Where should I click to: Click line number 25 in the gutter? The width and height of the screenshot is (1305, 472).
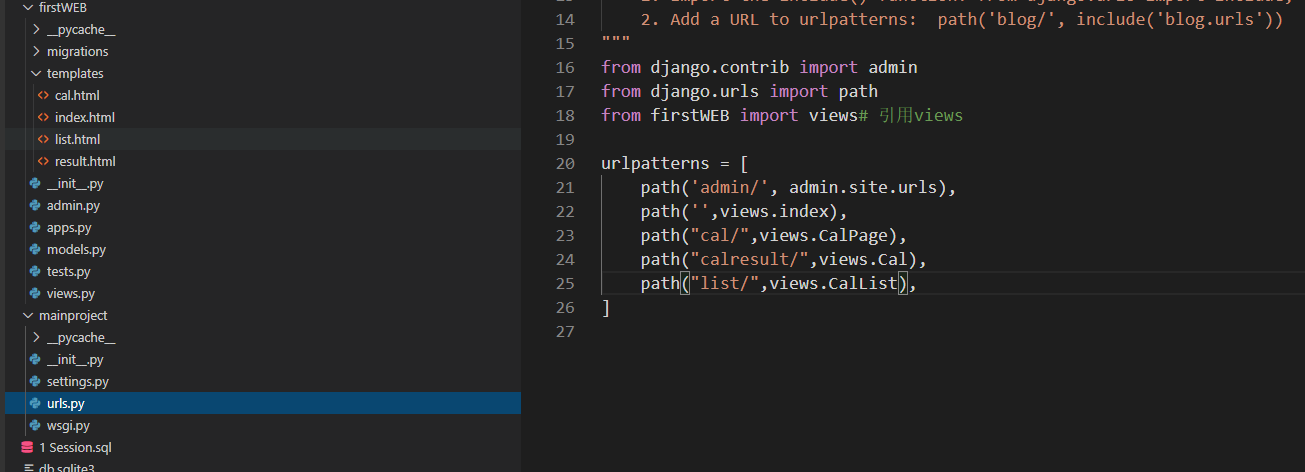[563, 283]
